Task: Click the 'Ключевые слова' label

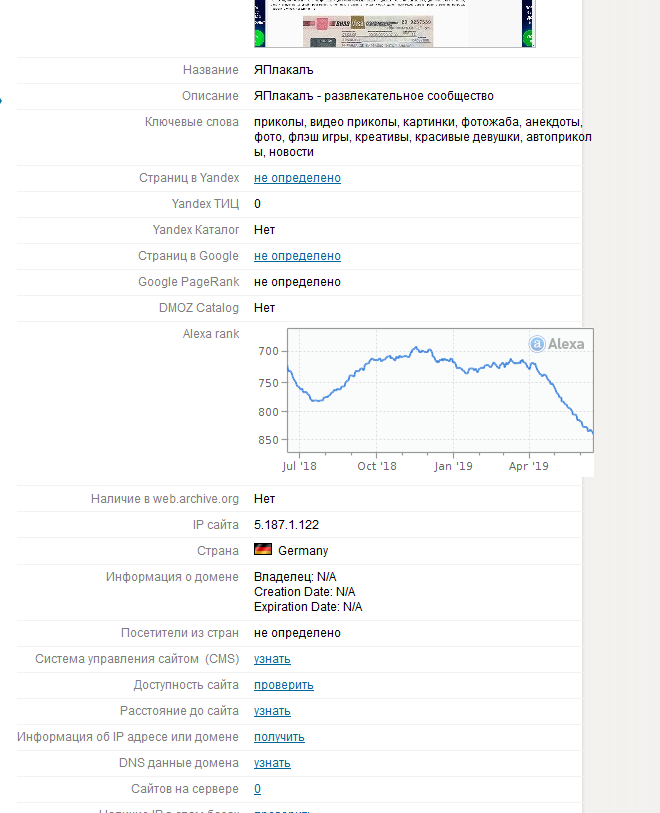Action: [x=192, y=122]
